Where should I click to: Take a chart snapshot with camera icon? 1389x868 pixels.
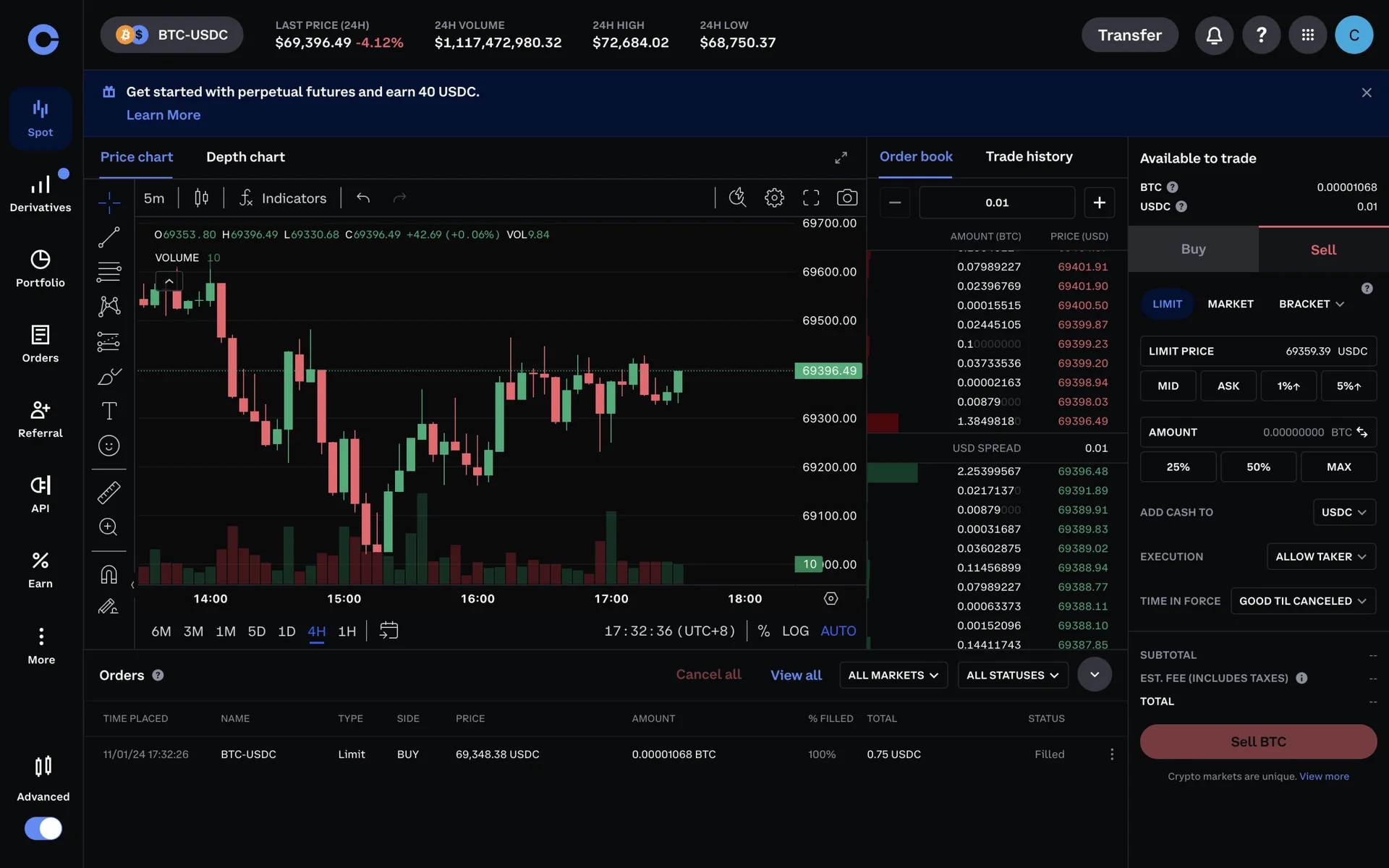[x=846, y=197]
